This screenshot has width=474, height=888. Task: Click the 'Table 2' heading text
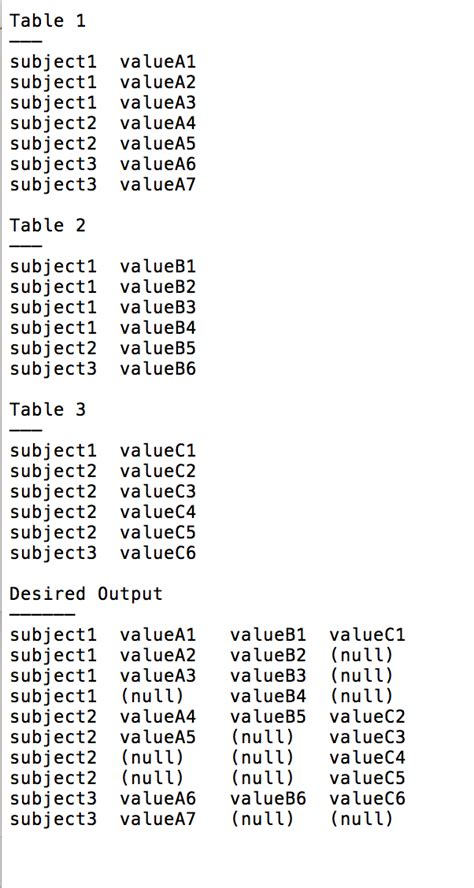point(48,225)
